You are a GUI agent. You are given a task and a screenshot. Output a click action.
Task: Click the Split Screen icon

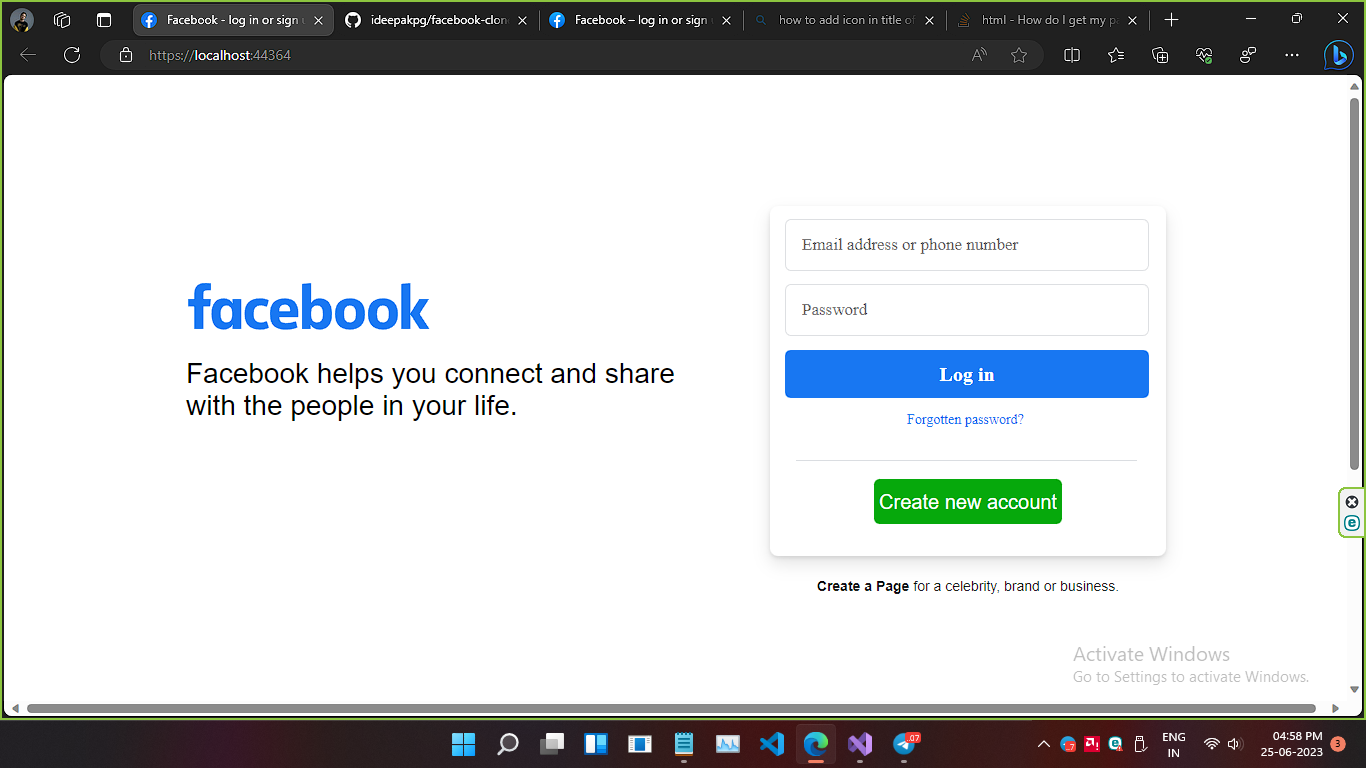coord(1071,55)
